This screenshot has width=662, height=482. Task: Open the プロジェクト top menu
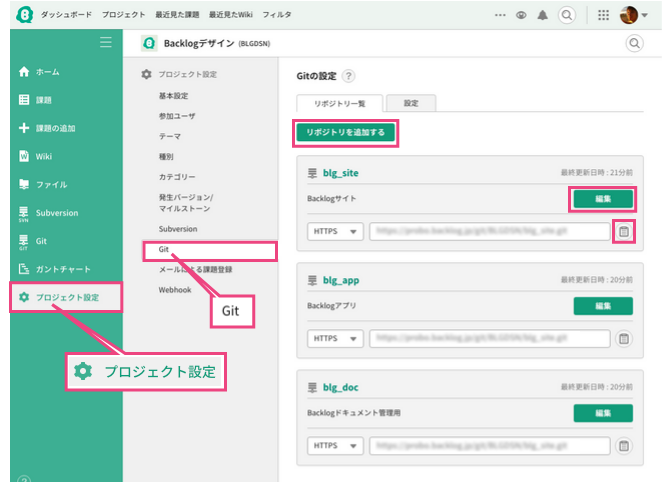click(124, 15)
